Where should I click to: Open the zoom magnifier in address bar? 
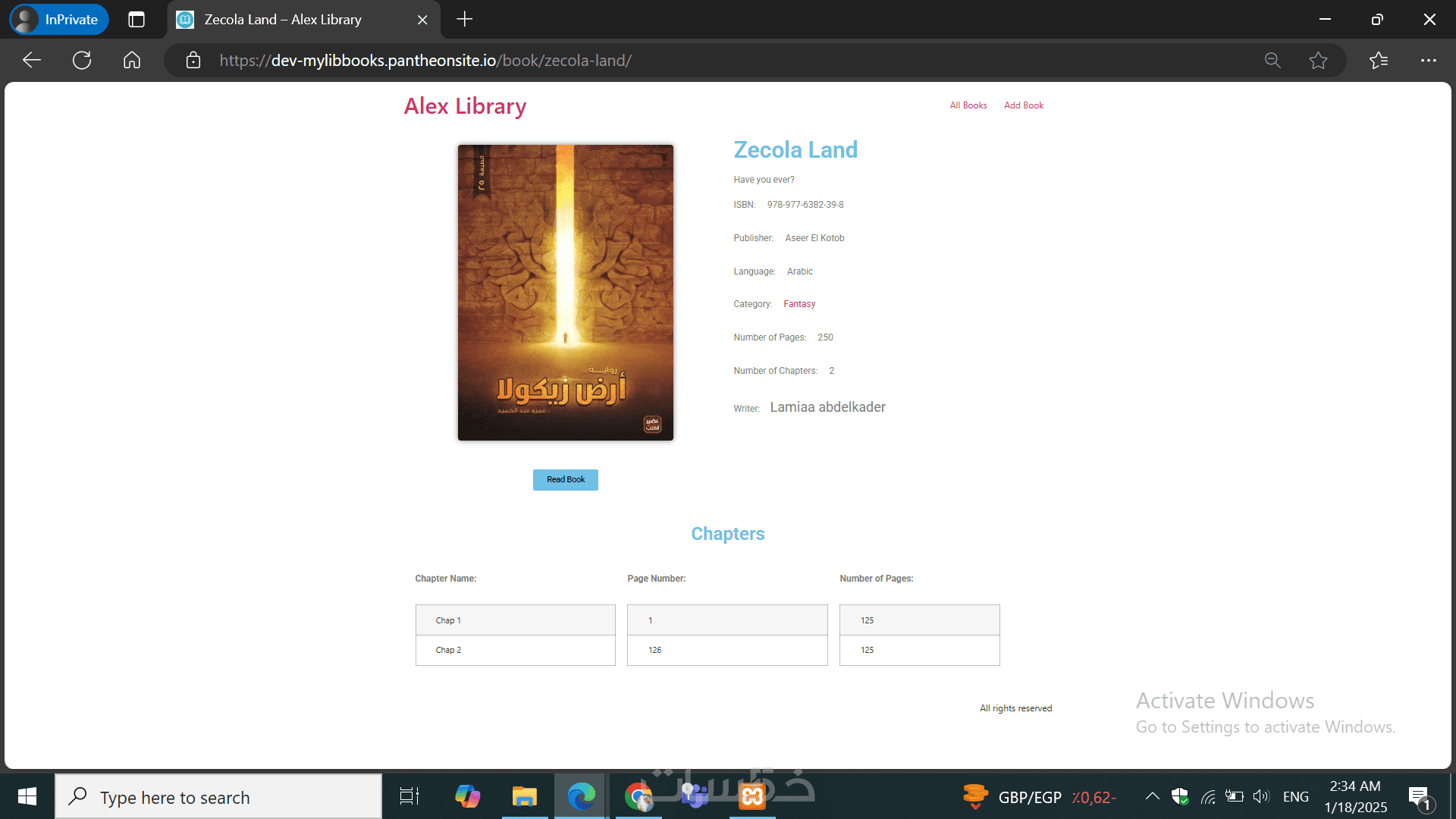click(x=1272, y=61)
